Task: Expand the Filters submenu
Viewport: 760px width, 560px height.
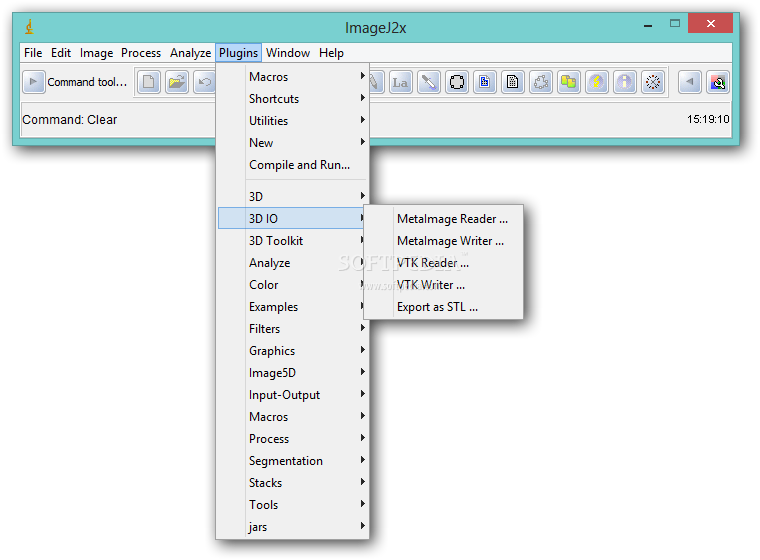Action: pyautogui.click(x=292, y=328)
